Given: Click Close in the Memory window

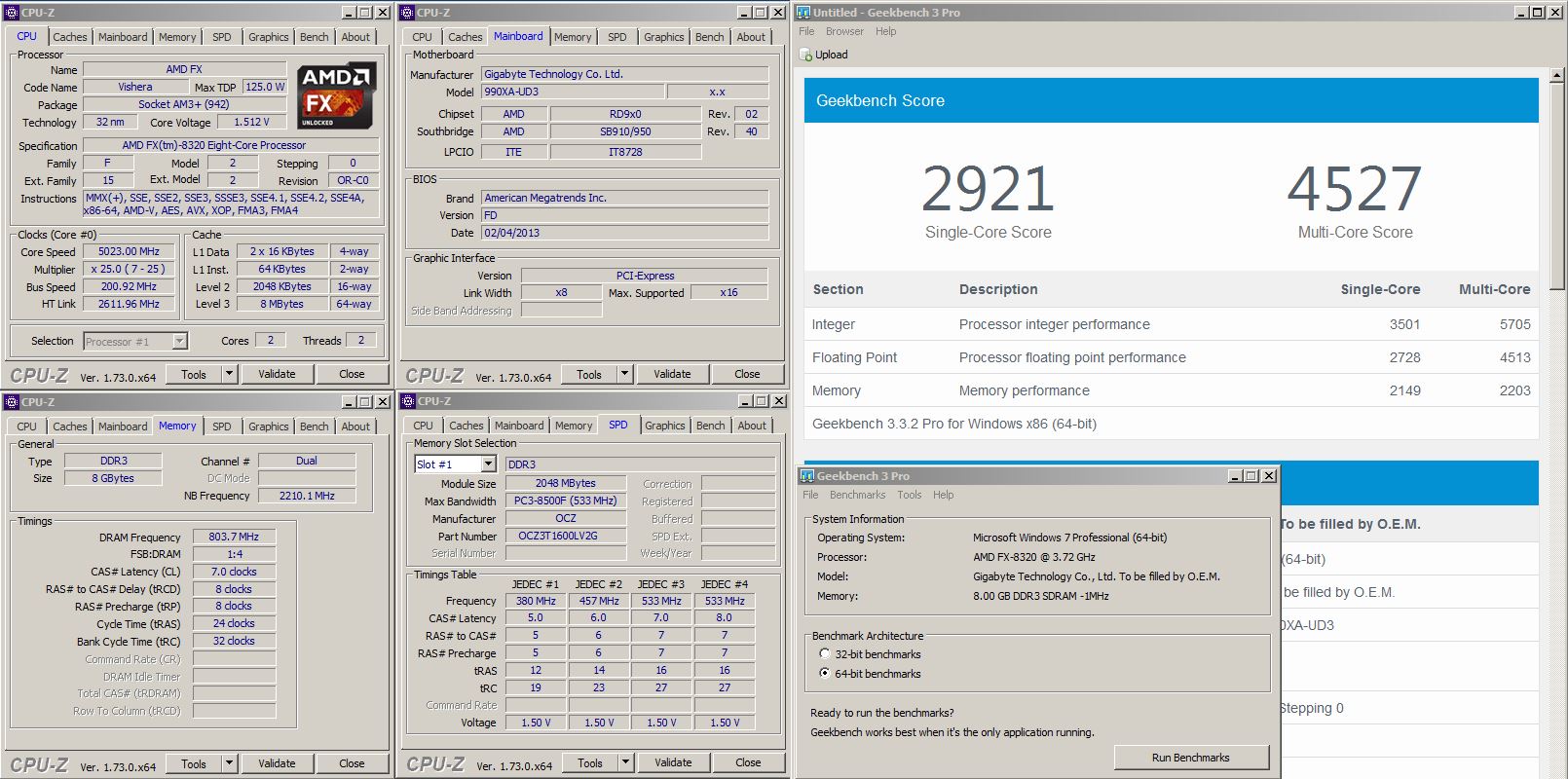Looking at the screenshot, I should click(352, 763).
